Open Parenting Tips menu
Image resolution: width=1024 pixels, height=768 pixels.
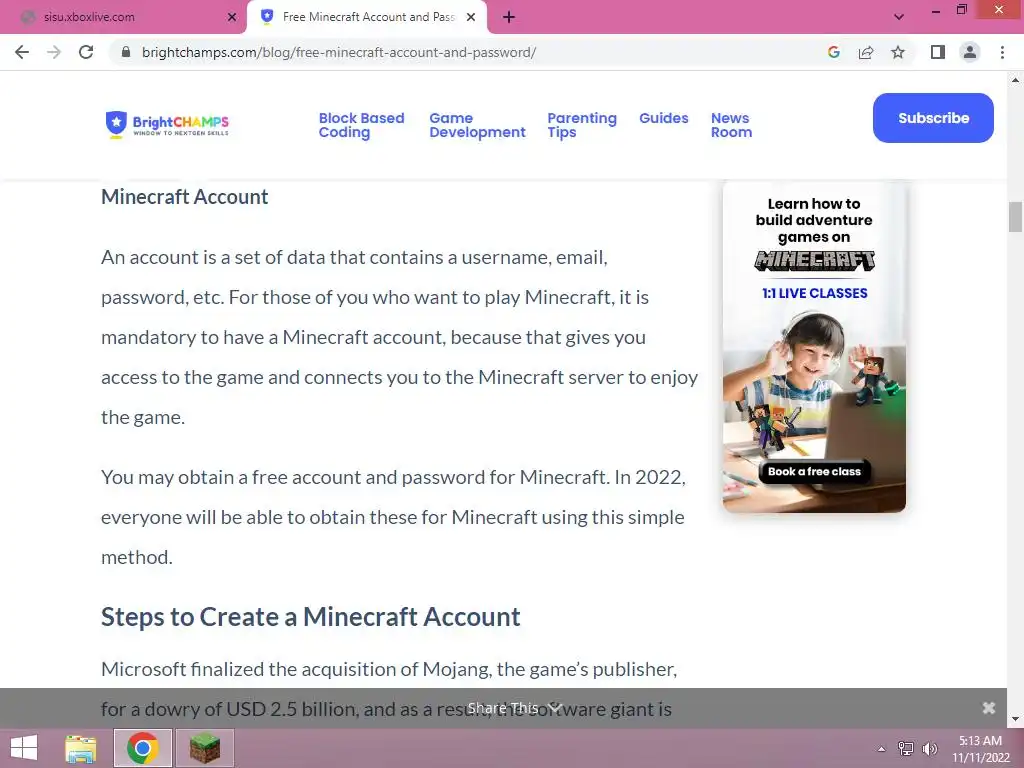coord(581,125)
